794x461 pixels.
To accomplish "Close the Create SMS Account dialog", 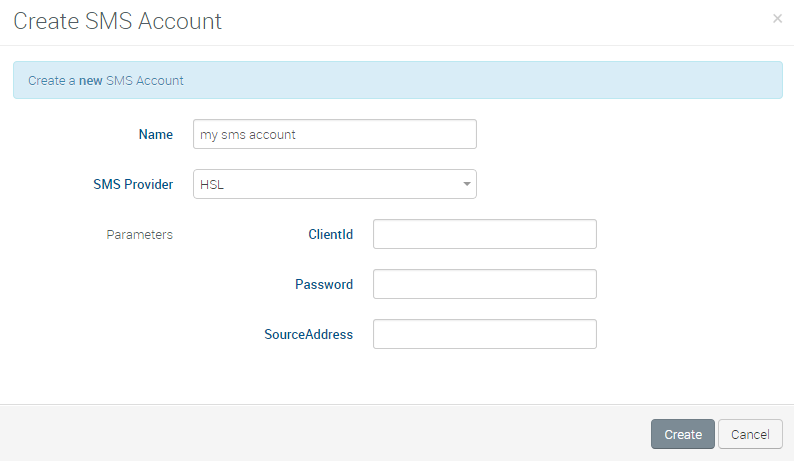I will 777,19.
